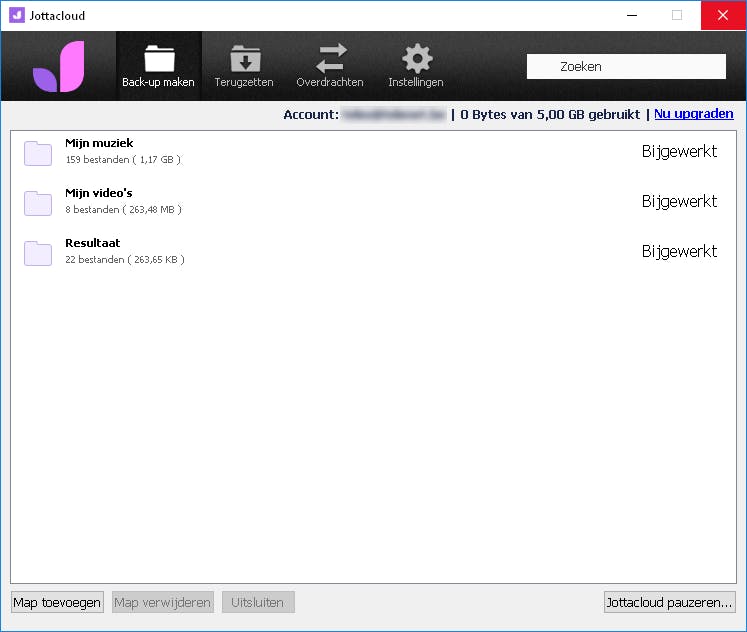Screen dimensions: 747x632
Task: Select the Resultaat folder icon
Action: pos(38,253)
